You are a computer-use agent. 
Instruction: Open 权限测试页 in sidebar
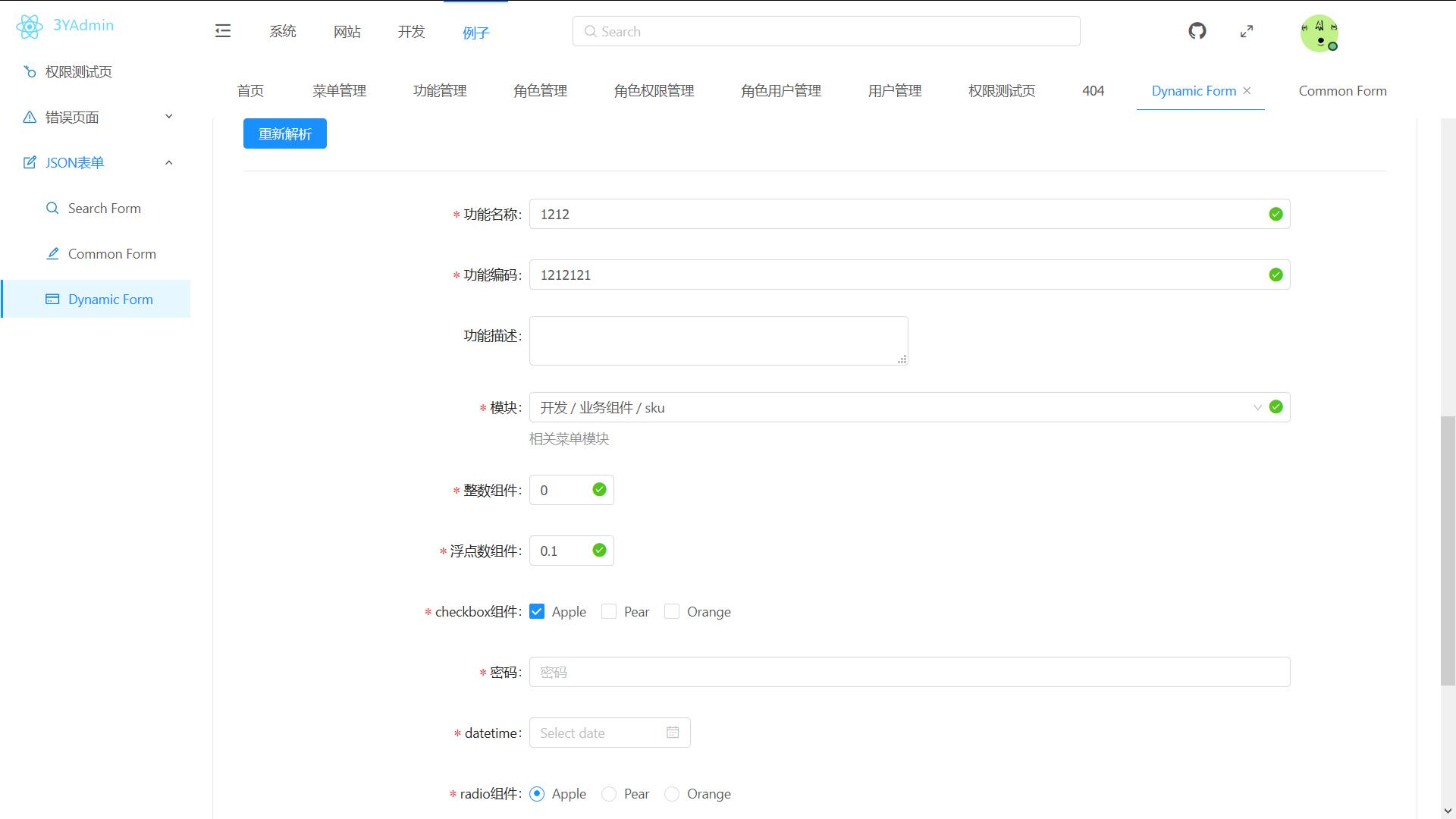coord(78,72)
